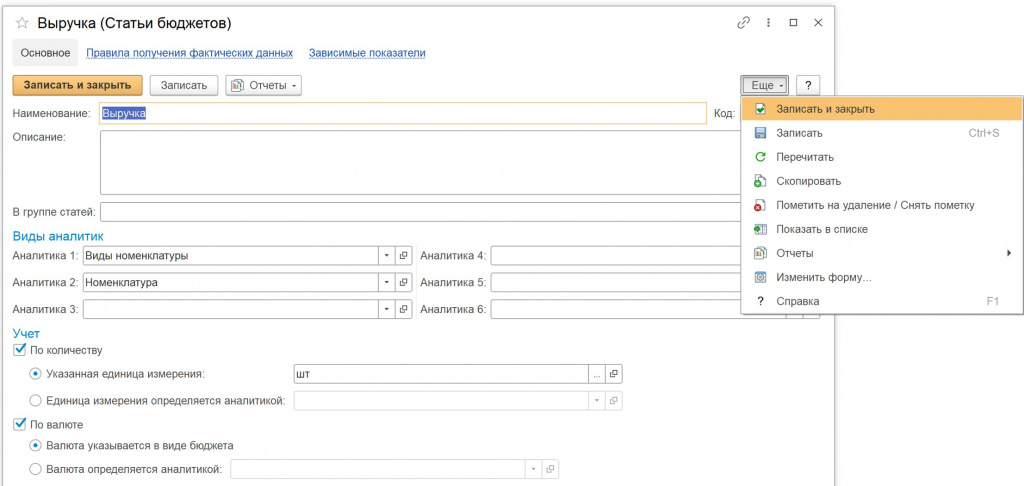Screen dimensions: 1024x486
Task: Click the Показать в списке icon
Action: [x=760, y=229]
